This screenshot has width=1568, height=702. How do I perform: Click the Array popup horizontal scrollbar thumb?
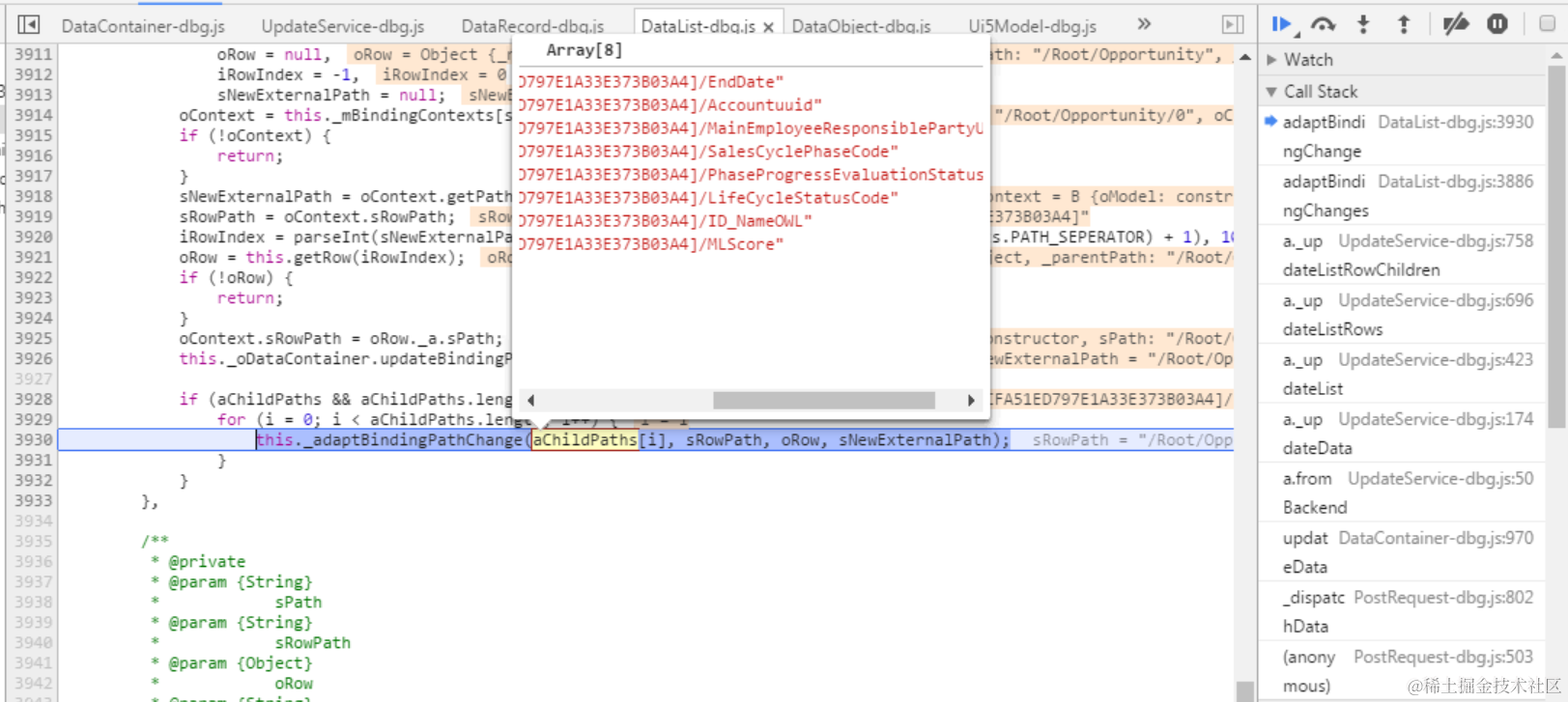pyautogui.click(x=823, y=400)
